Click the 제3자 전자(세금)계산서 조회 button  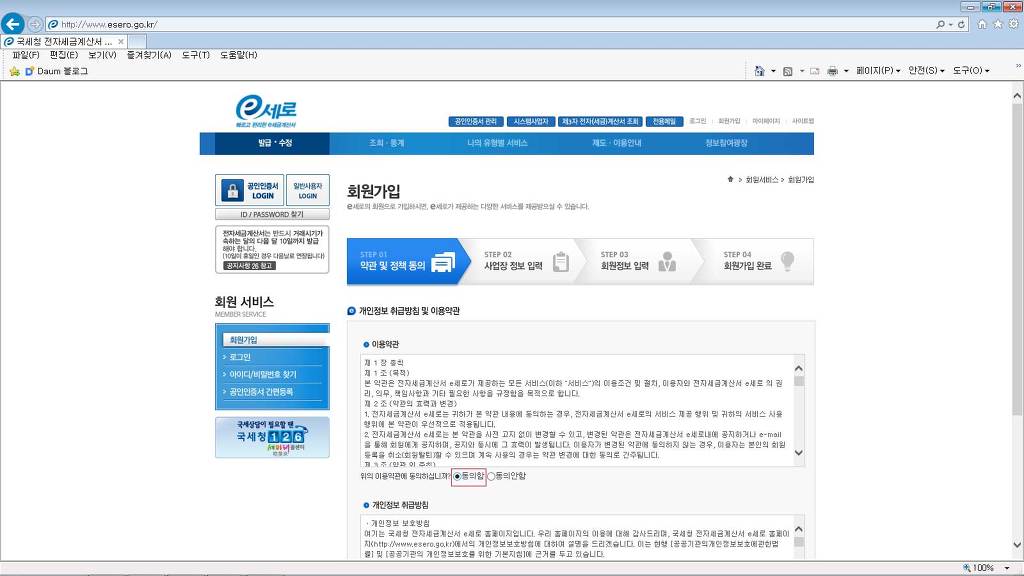pyautogui.click(x=600, y=121)
